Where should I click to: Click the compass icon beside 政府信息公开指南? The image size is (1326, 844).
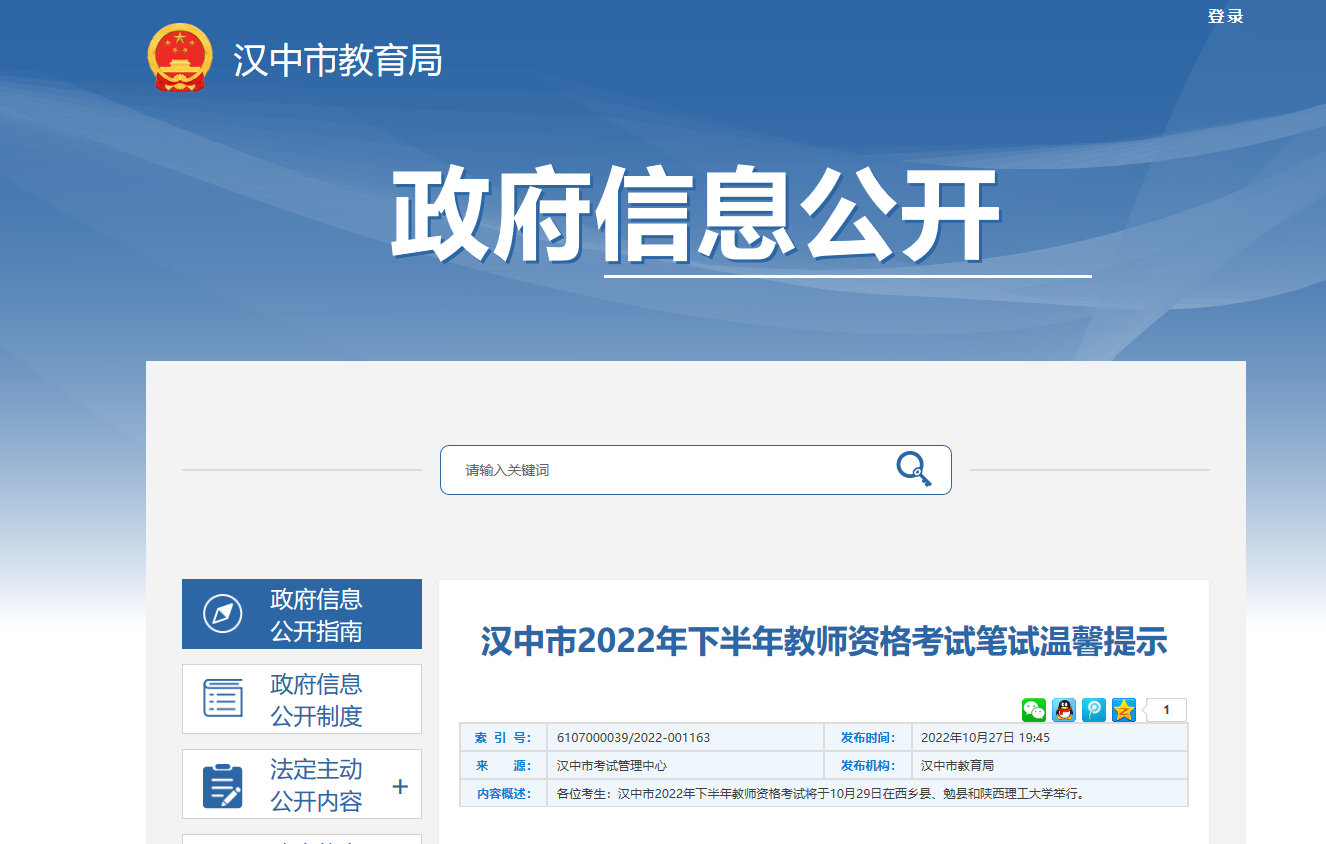(222, 614)
